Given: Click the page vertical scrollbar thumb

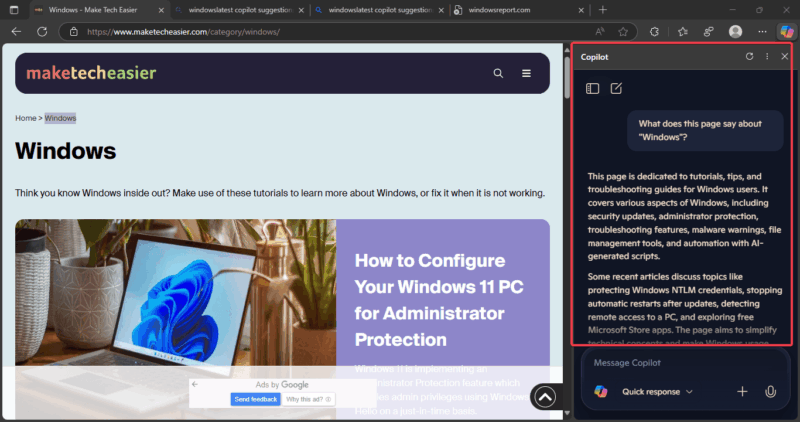Looking at the screenshot, I should point(567,77).
